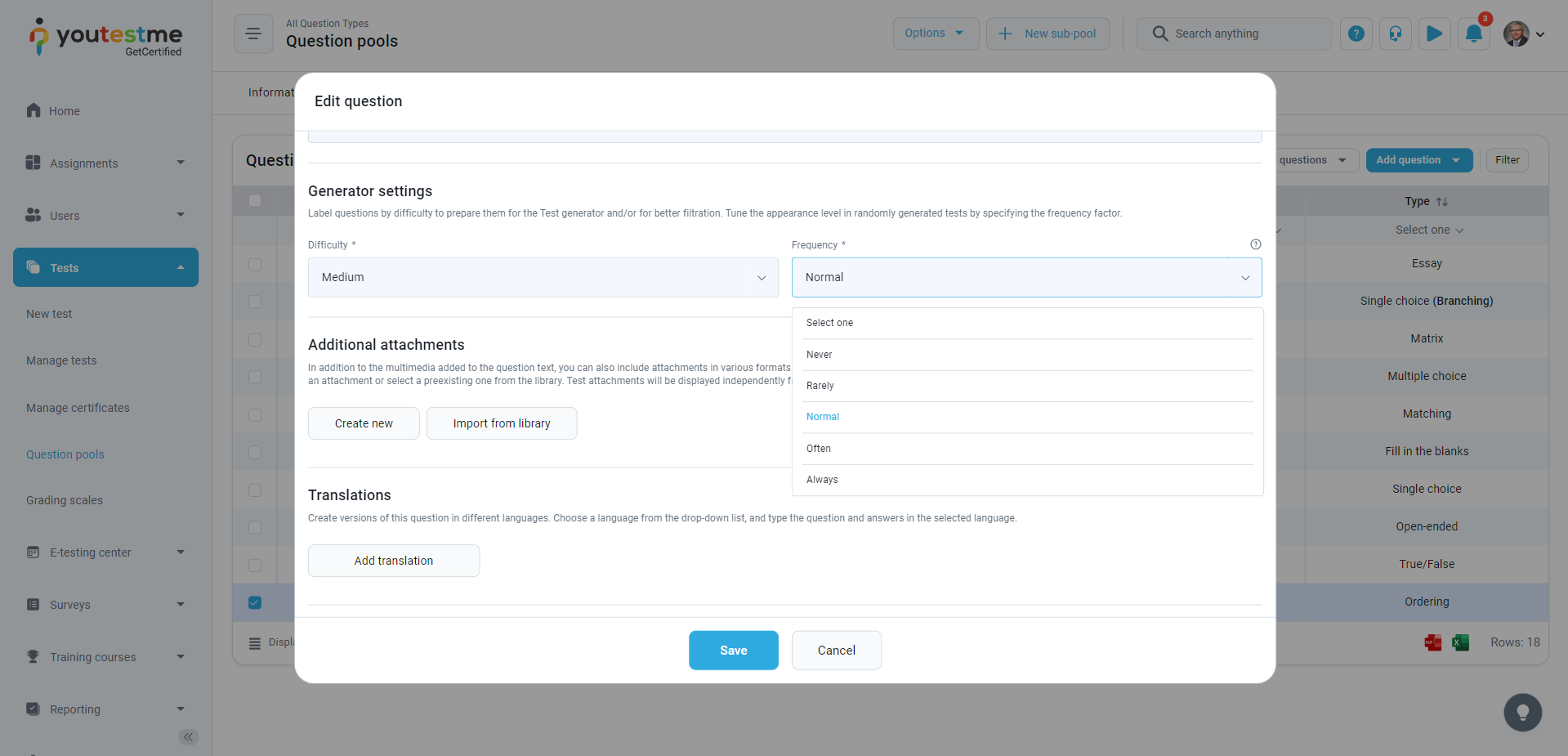
Task: Collapse sidebar with double-chevron icon
Action: pyautogui.click(x=188, y=737)
